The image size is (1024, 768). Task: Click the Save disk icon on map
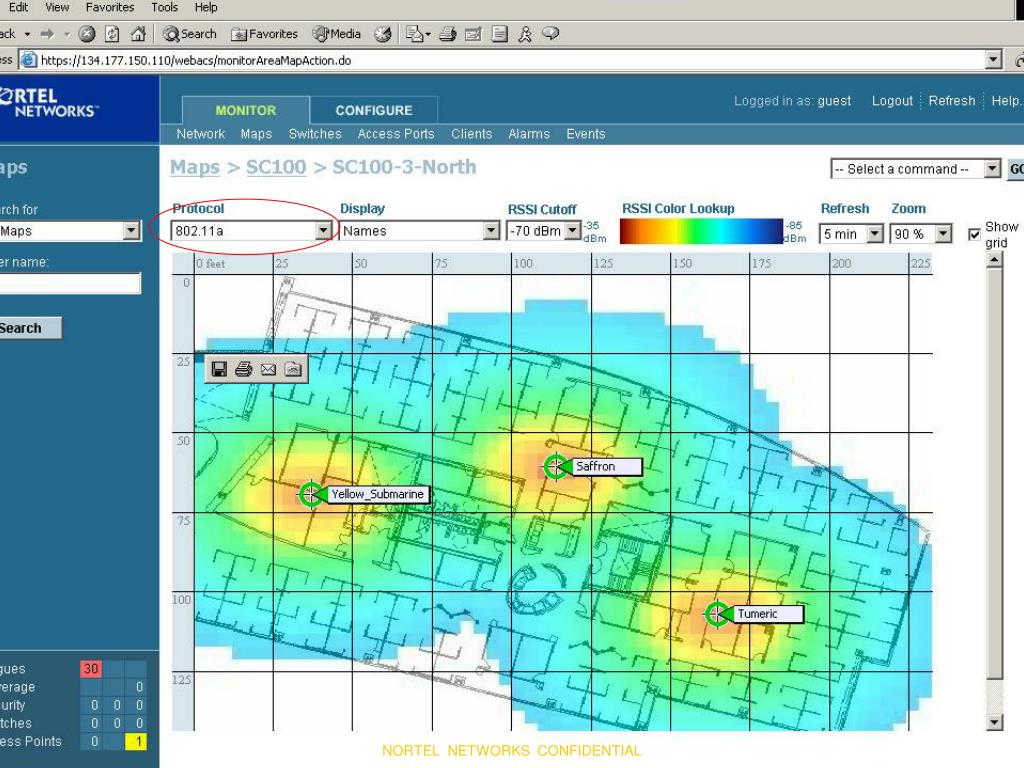coord(219,370)
